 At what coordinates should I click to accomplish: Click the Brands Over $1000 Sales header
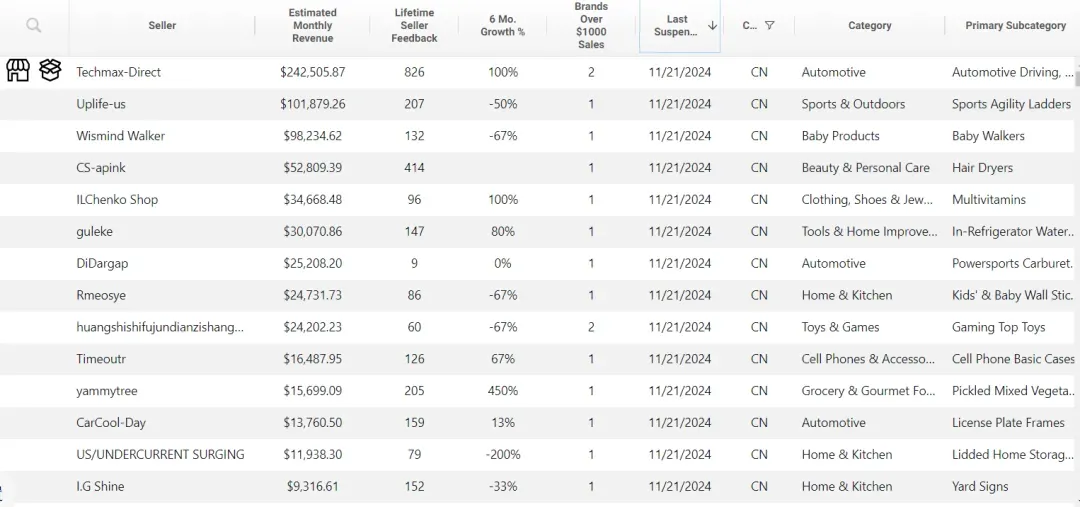coord(591,25)
